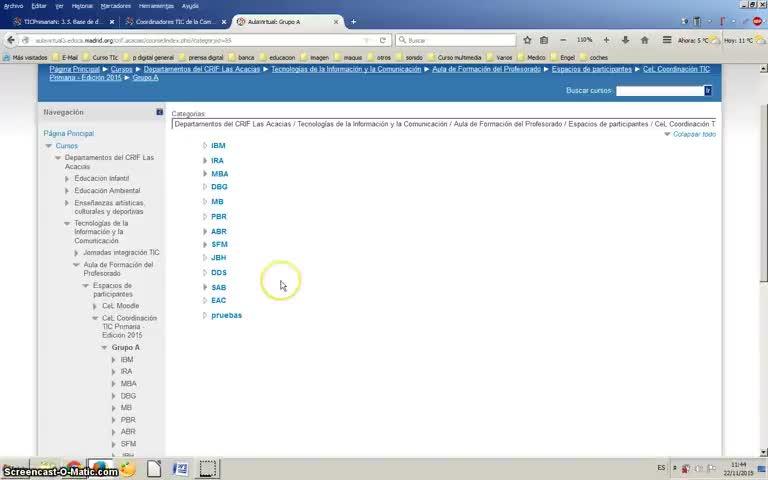768x480 pixels.
Task: Expand Educación Infantil in navigation tree
Action: (67, 179)
